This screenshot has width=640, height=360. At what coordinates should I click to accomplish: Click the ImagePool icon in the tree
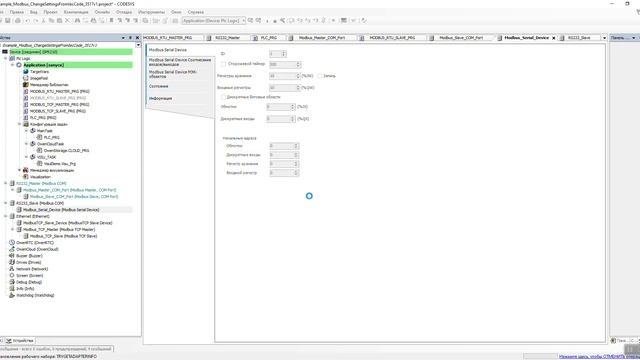pos(26,78)
